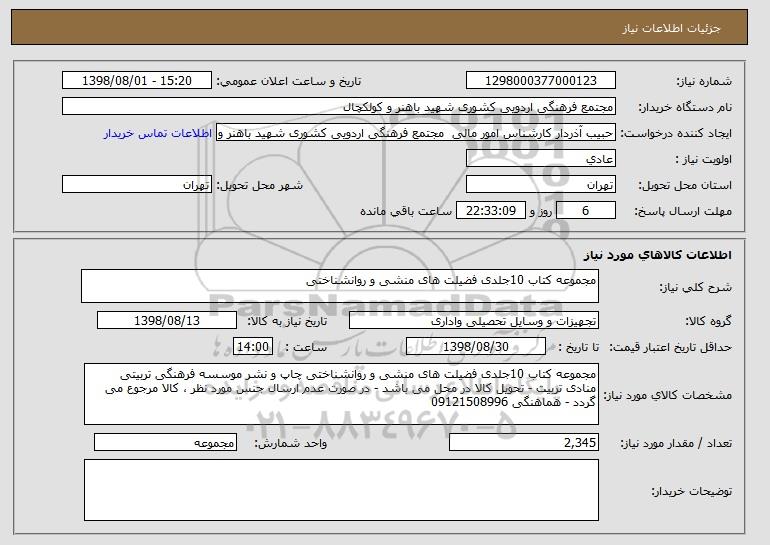The image size is (770, 545).
Task: Click the empty buyer notes text area
Action: coord(341,490)
